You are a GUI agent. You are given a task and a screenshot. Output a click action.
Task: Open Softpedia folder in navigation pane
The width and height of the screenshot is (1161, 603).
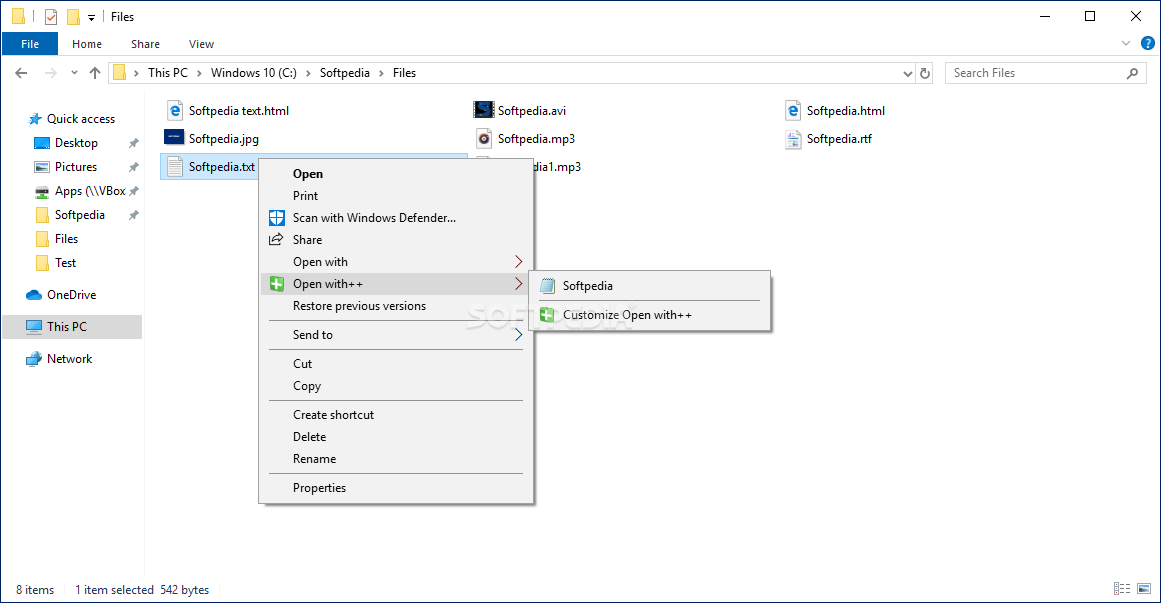pos(79,215)
